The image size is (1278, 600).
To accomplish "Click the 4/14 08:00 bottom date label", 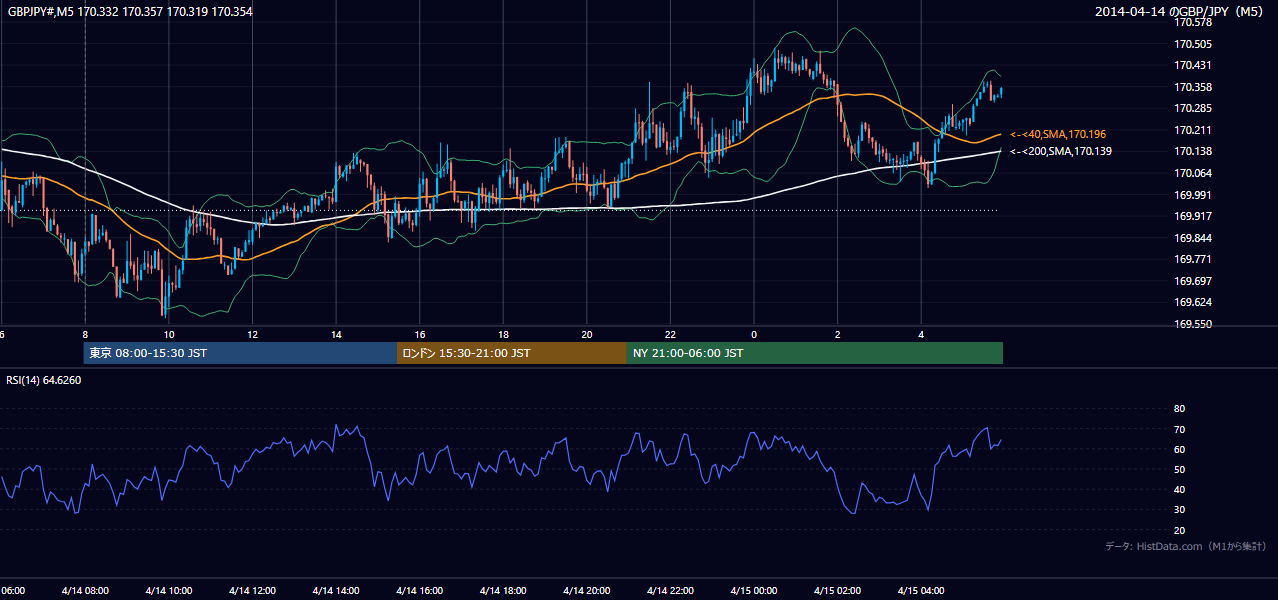I will [x=85, y=590].
